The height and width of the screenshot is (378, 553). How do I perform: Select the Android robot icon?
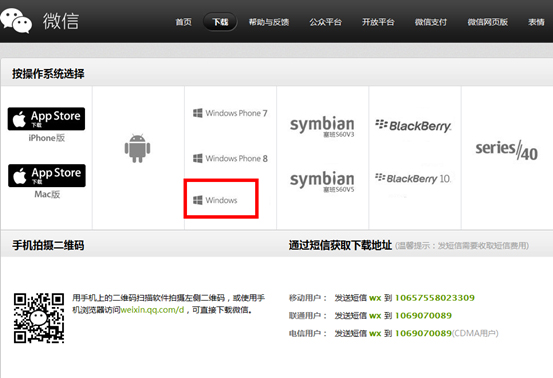[138, 148]
